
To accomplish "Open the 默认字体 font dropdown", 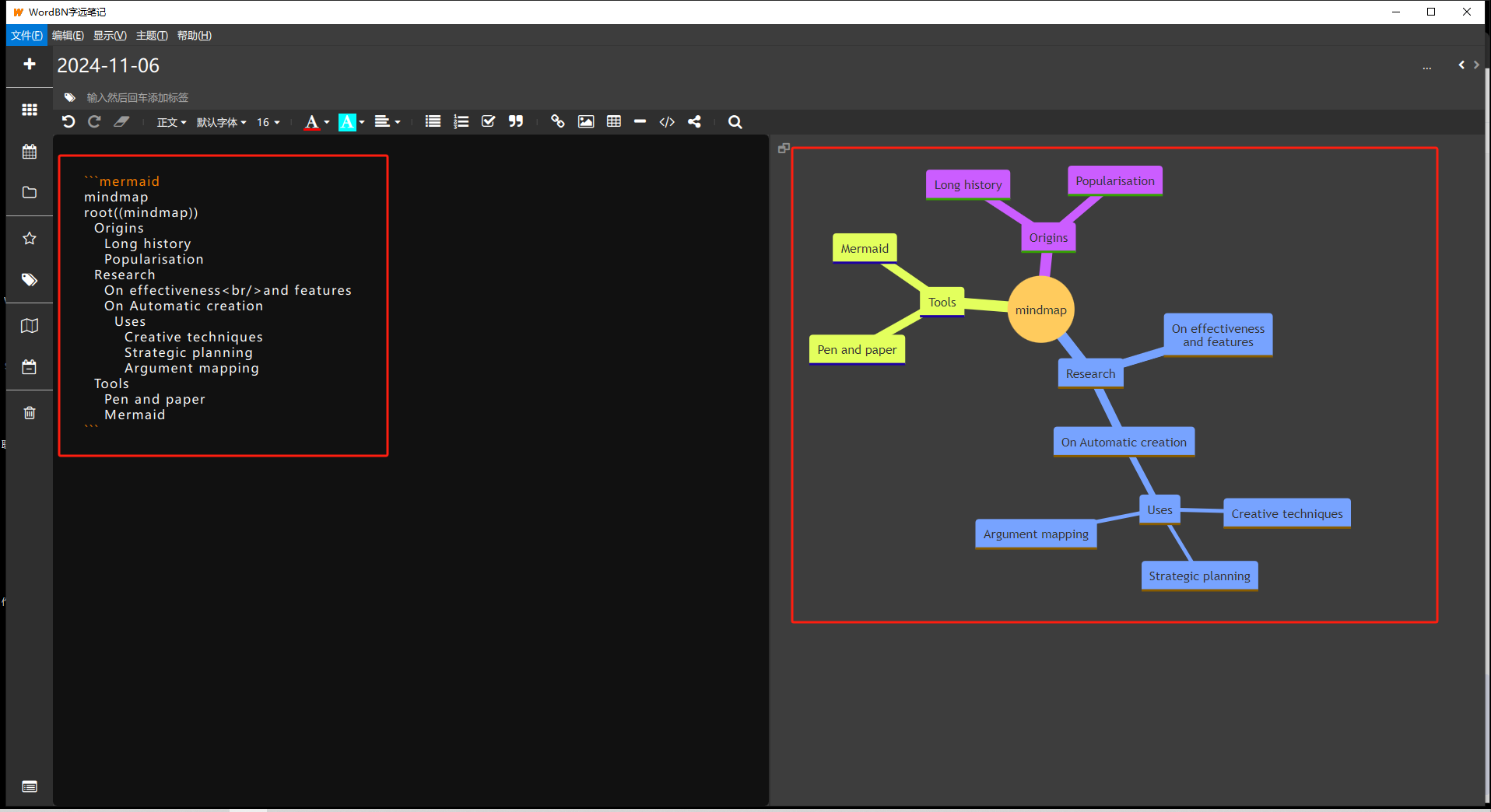I will pyautogui.click(x=222, y=122).
